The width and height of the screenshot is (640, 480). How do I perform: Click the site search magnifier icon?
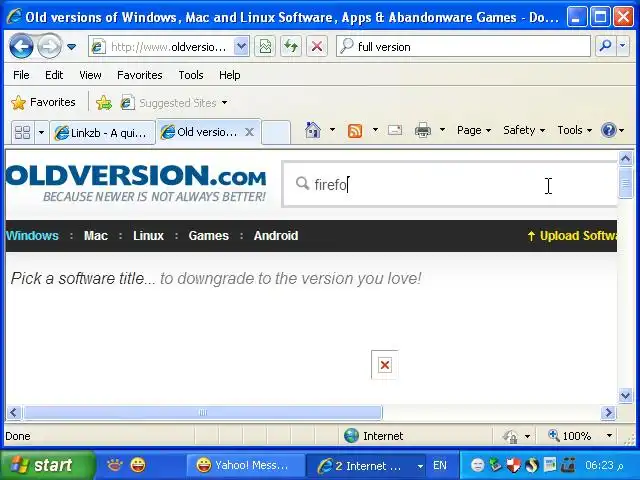pyautogui.click(x=302, y=184)
